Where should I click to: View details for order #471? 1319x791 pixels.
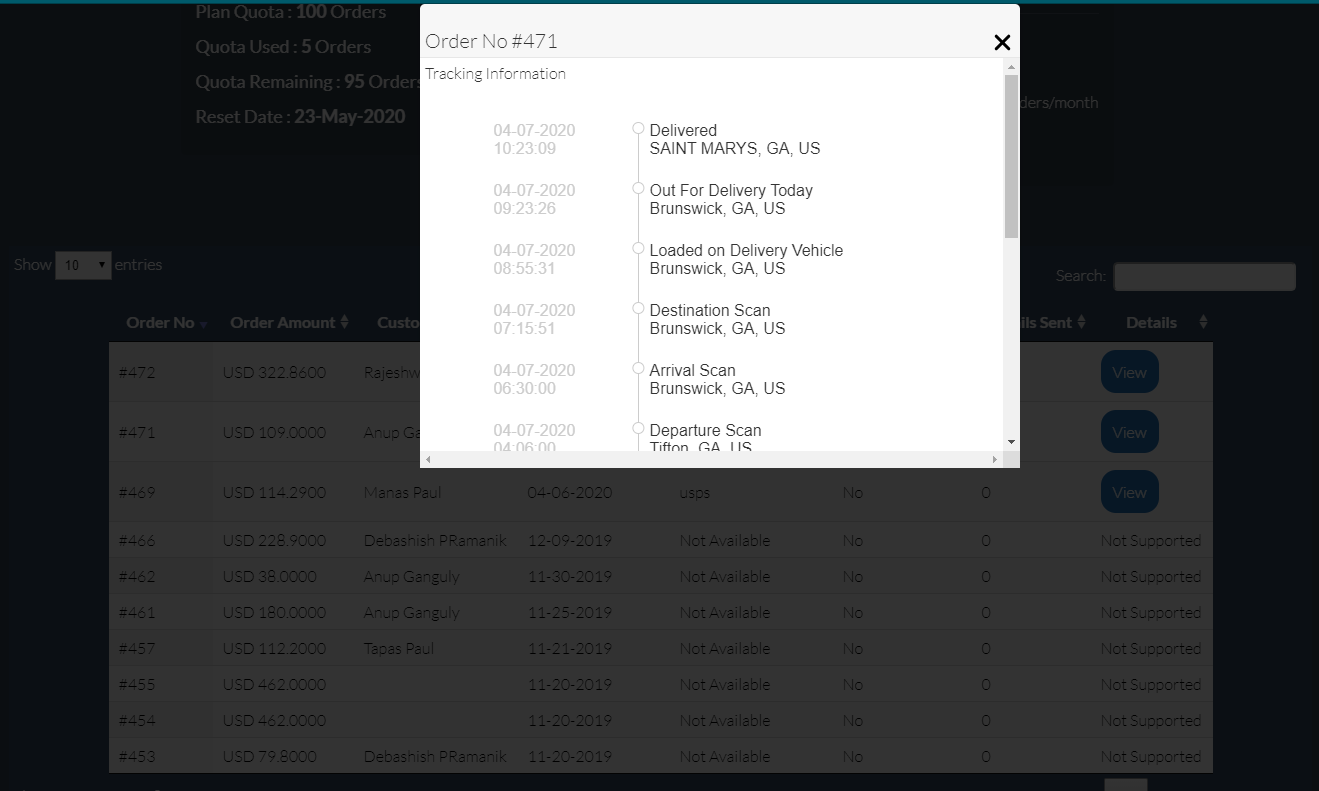(1130, 432)
